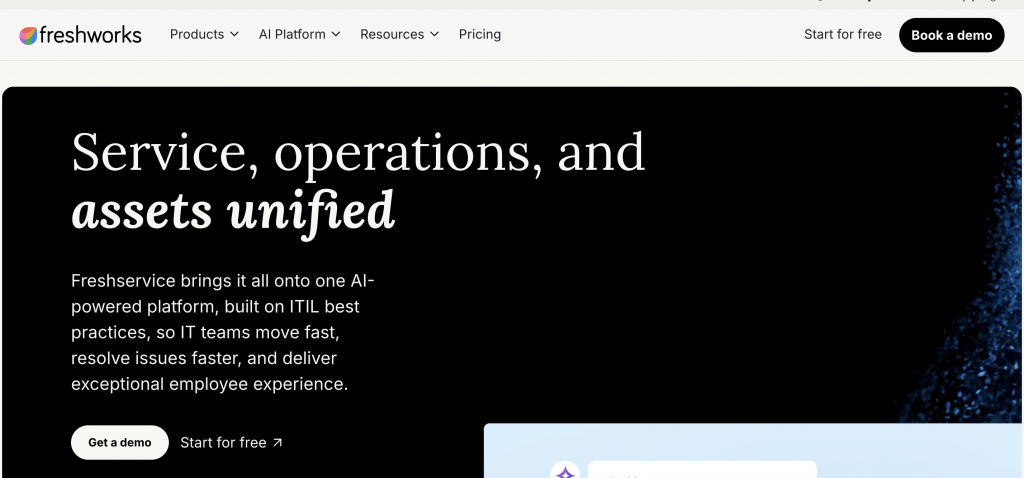This screenshot has width=1024, height=478.
Task: Click the arrow icon beside Start for free
Action: coord(278,443)
